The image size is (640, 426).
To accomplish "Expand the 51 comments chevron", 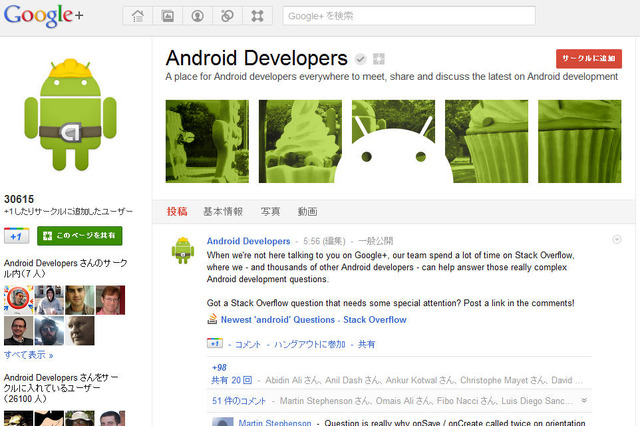I will 584,400.
